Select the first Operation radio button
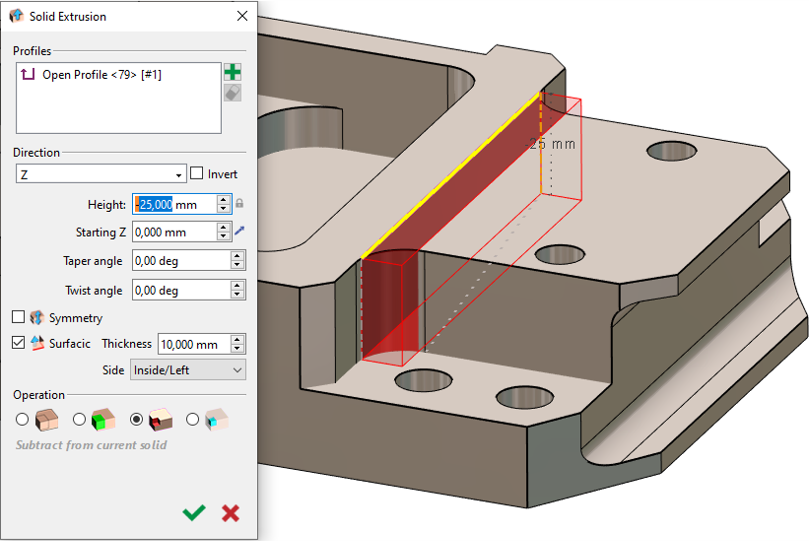The height and width of the screenshot is (541, 809). [x=22, y=420]
